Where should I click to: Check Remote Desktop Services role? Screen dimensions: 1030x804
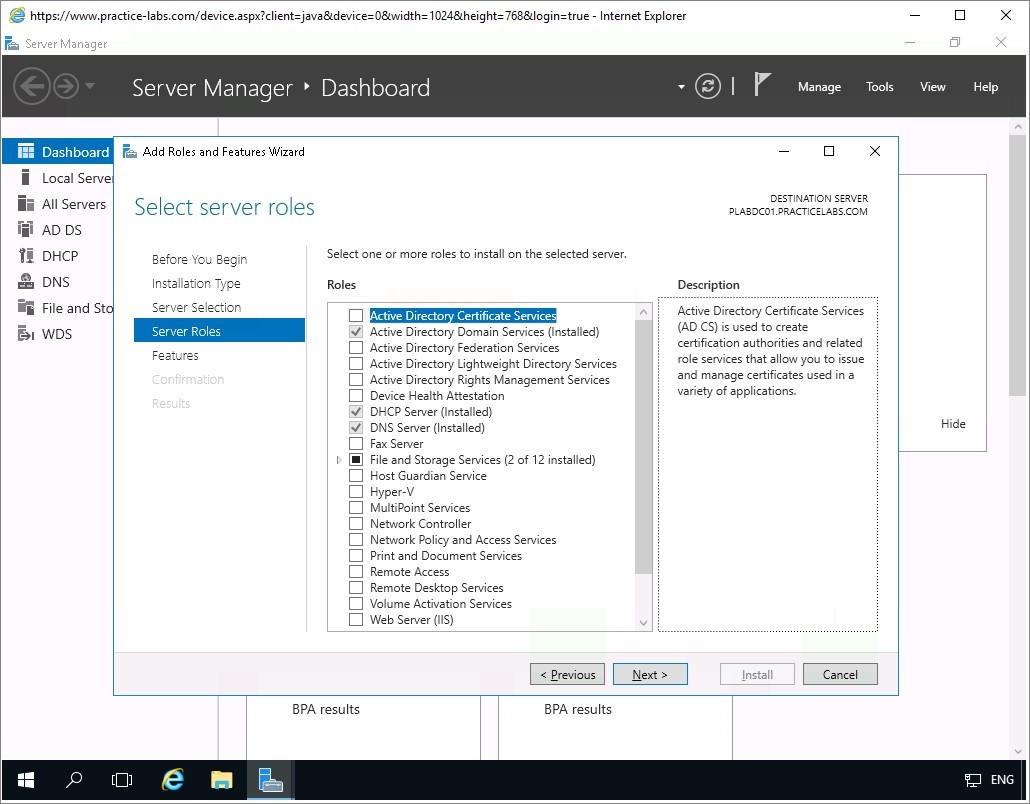coord(356,587)
